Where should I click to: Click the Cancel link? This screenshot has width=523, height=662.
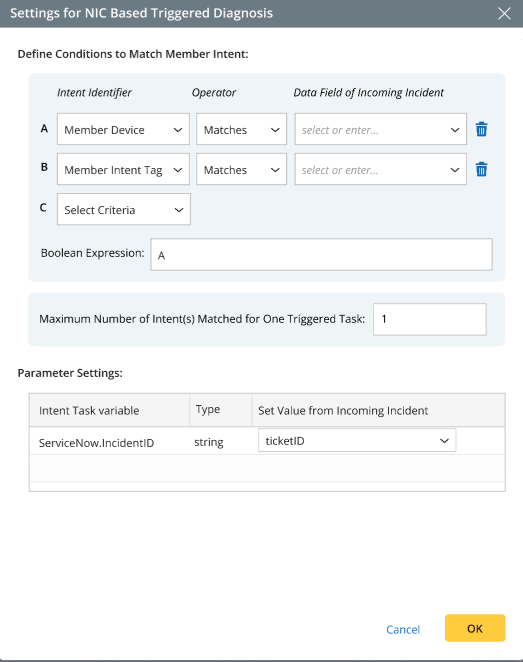point(403,629)
